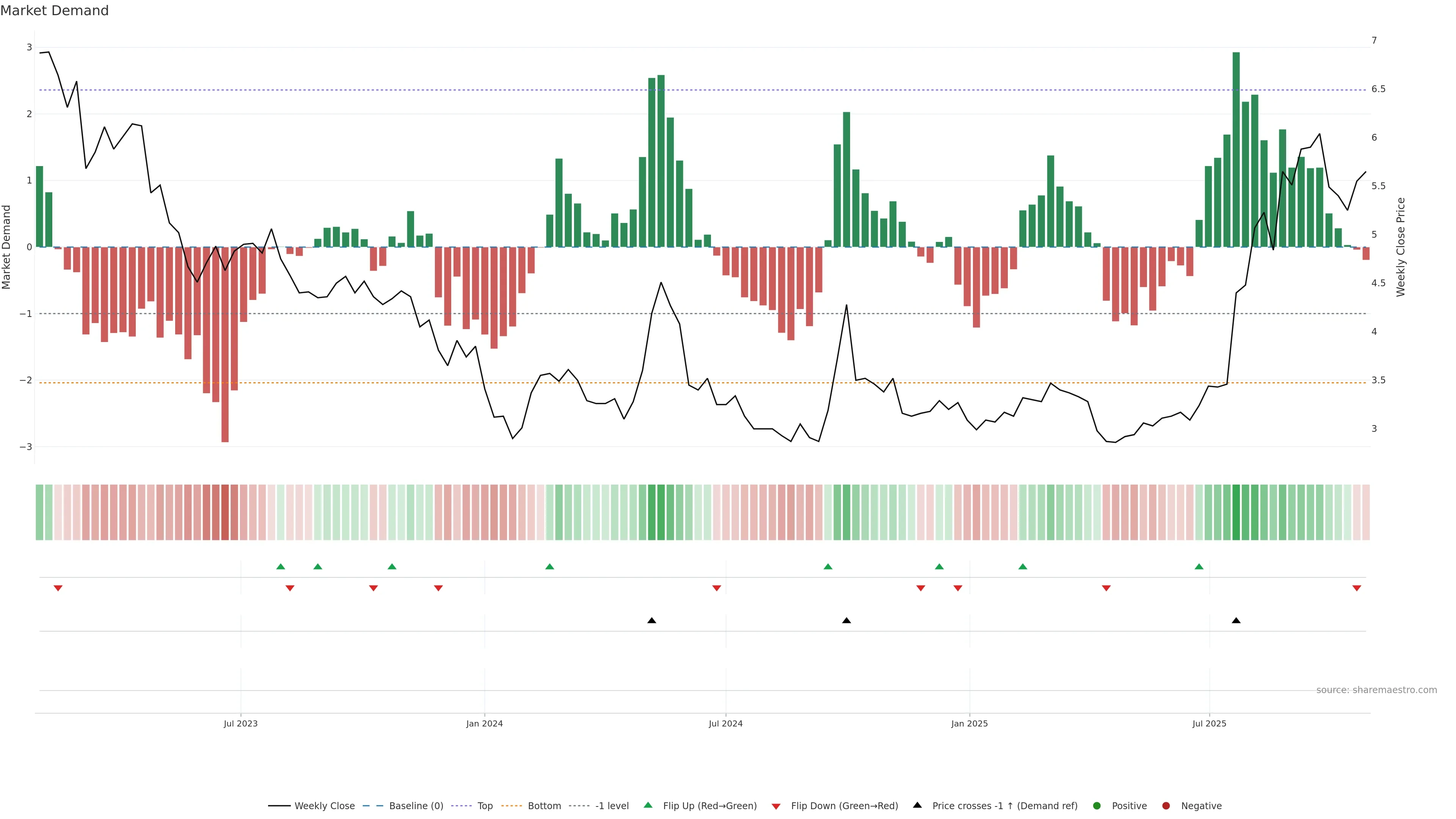Click the Negative red dot legend
This screenshot has height=819, width=1456.
1166,806
